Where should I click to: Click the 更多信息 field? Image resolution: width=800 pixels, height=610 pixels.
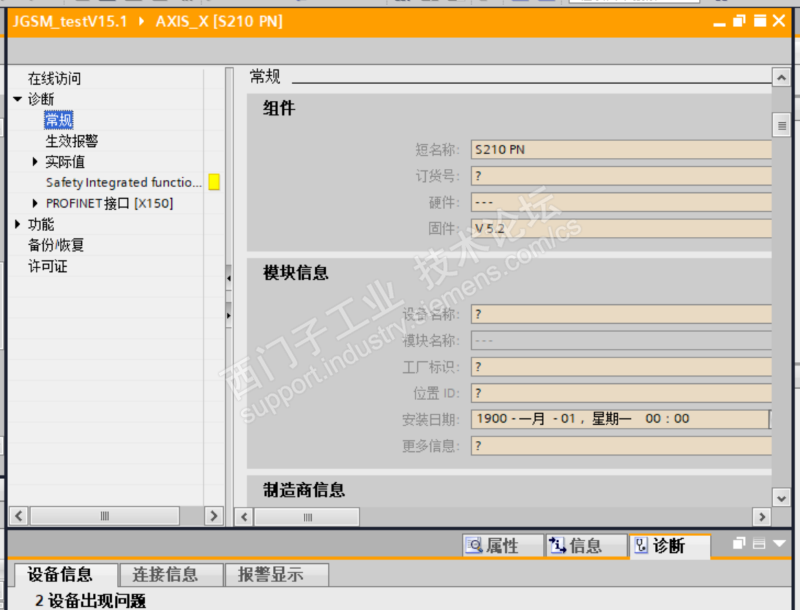point(621,446)
